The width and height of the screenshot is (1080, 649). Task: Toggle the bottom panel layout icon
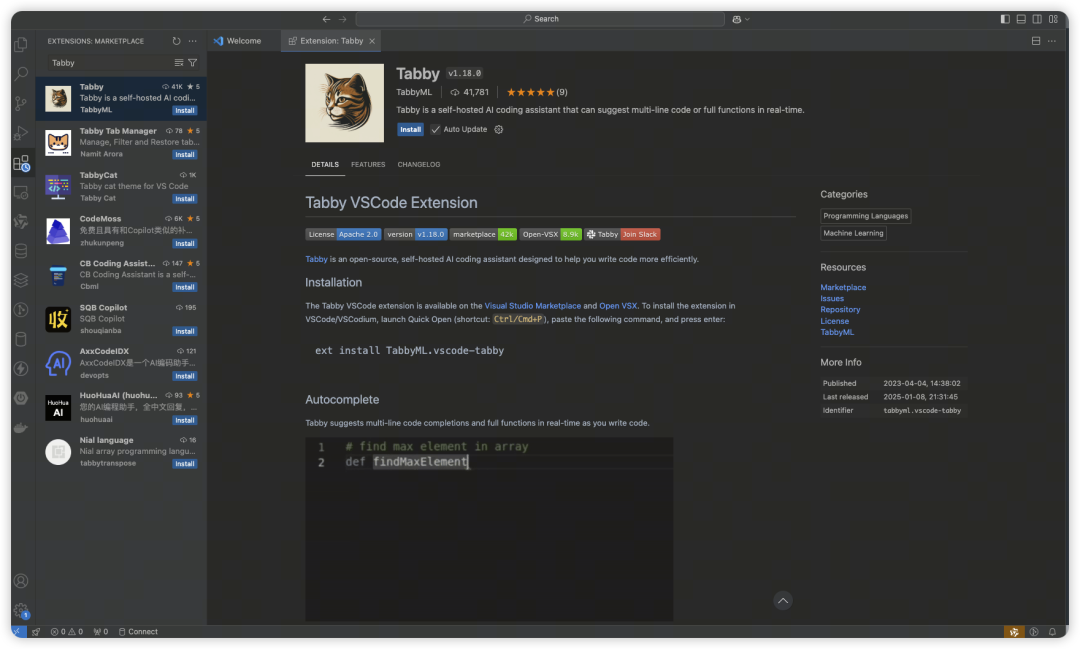tap(1021, 19)
